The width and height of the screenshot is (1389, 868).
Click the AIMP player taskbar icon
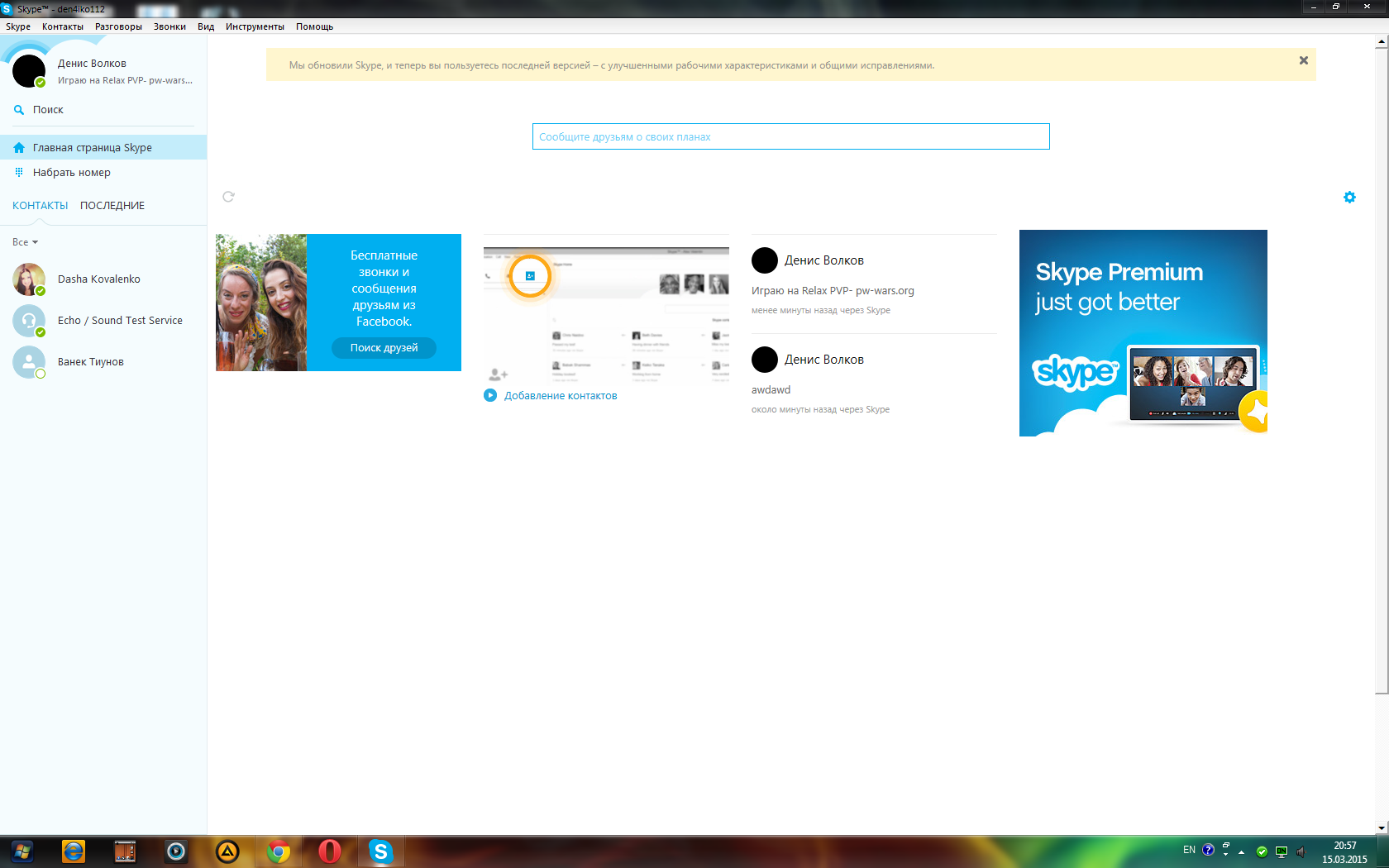pyautogui.click(x=227, y=851)
